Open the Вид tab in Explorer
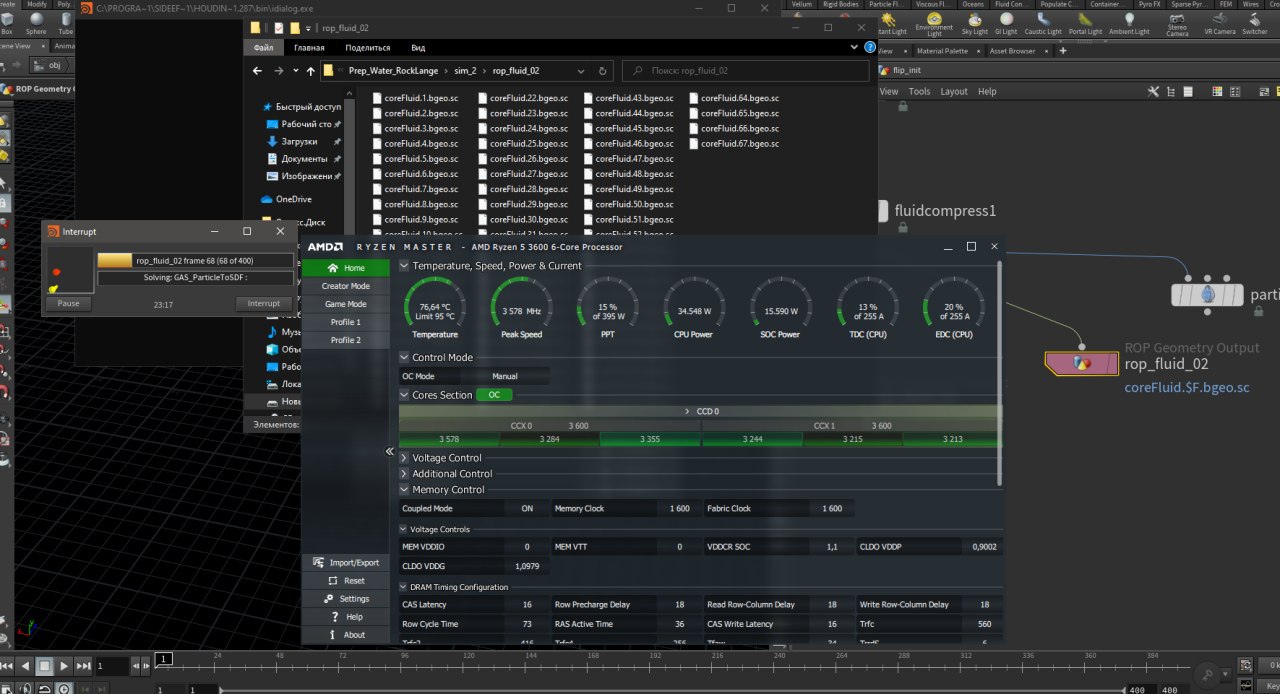This screenshot has width=1280, height=694. click(x=418, y=47)
